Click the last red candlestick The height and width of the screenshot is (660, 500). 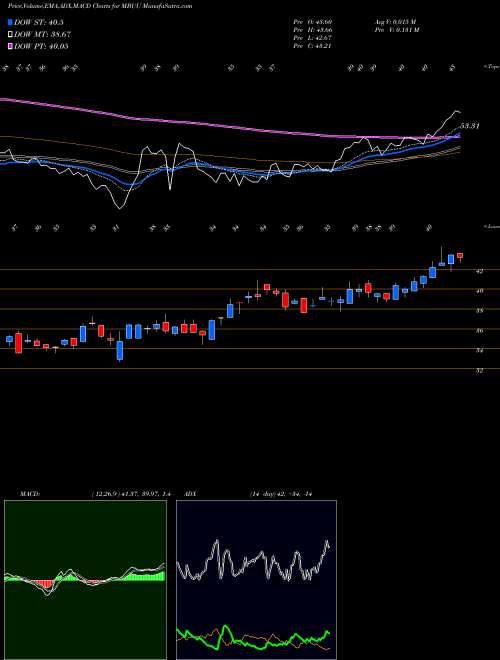(460, 256)
